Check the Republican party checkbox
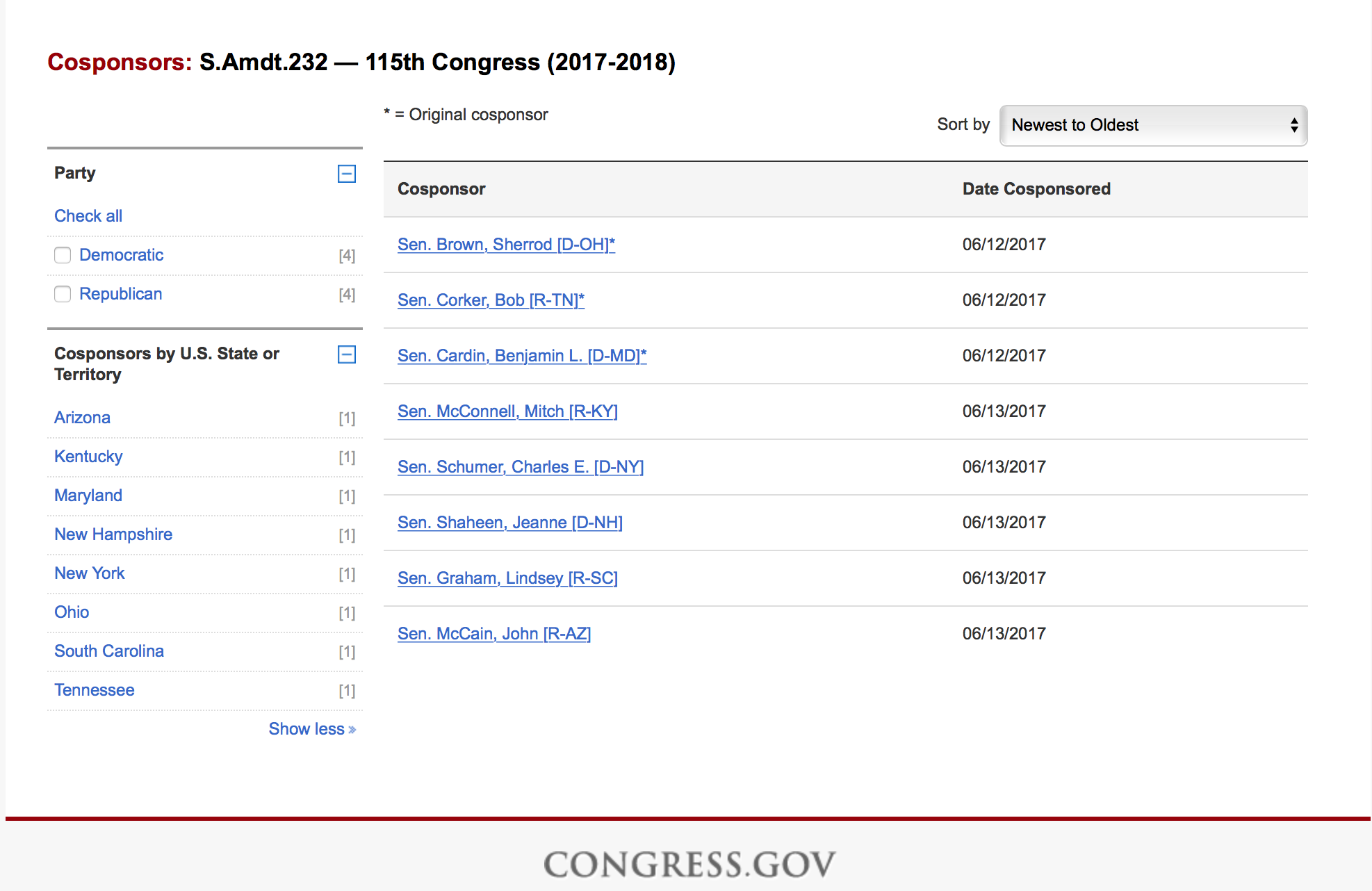The width and height of the screenshot is (1372, 891). (x=63, y=294)
